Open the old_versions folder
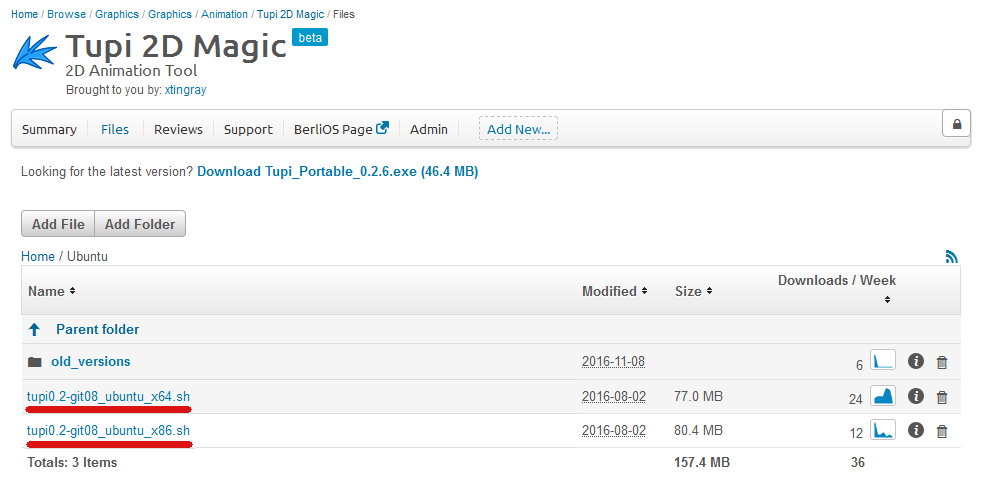Viewport: 987px width, 482px height. click(90, 361)
